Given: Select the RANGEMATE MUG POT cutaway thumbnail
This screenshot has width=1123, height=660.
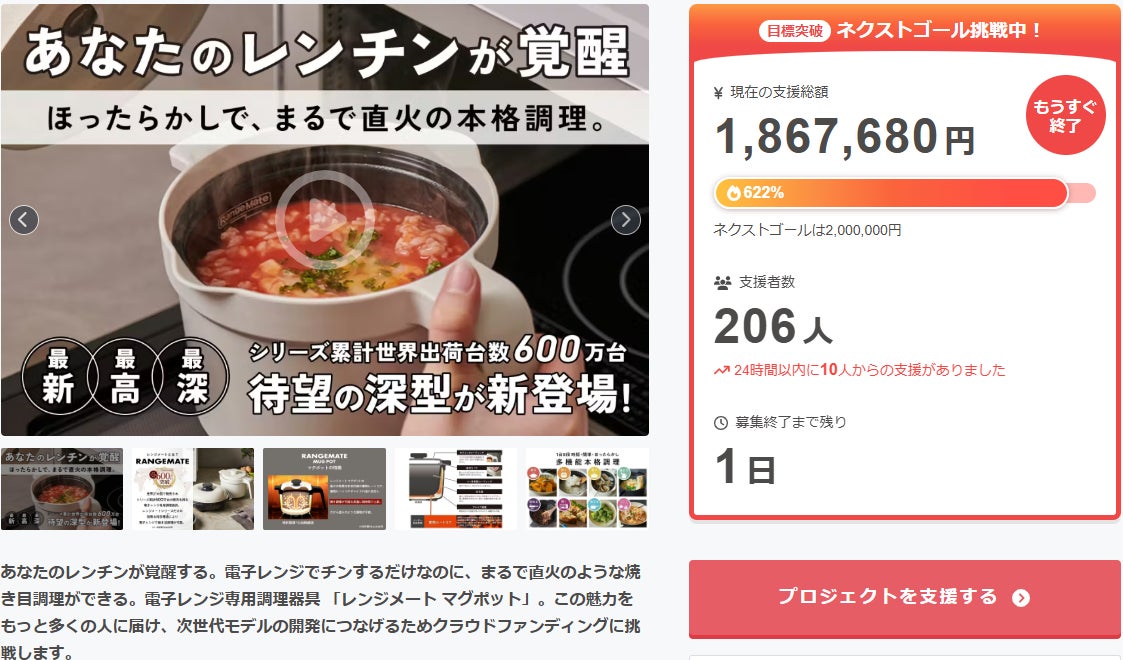Looking at the screenshot, I should (x=324, y=489).
